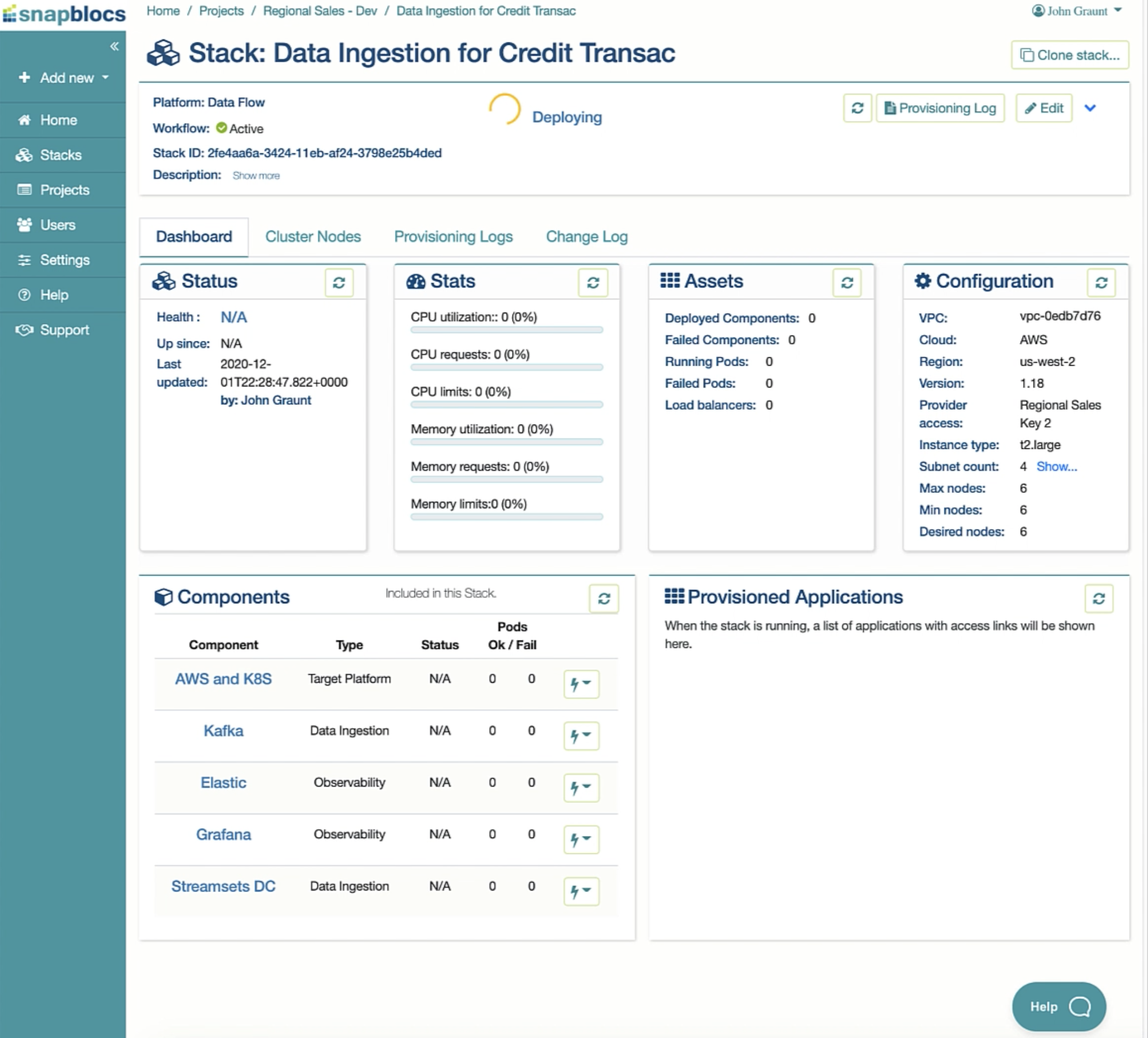Click the Health N/A value
Screen dimensions: 1148x1038
(234, 317)
